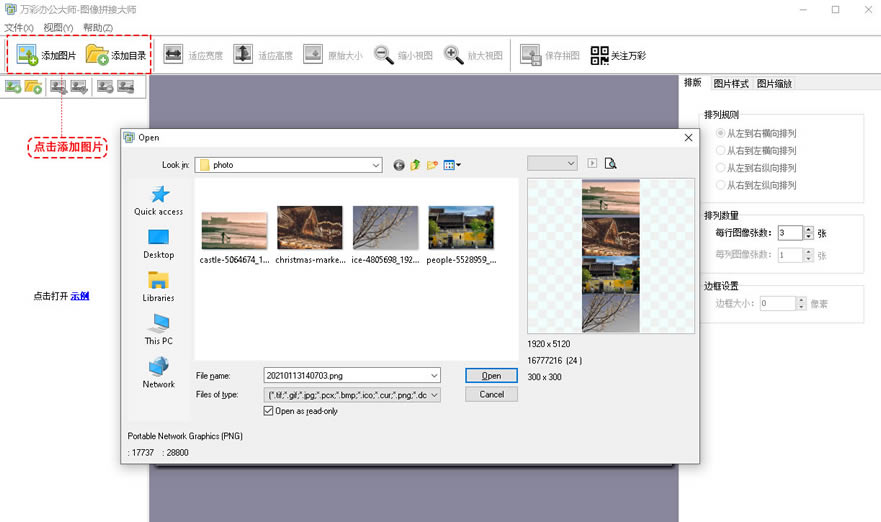Viewport: 881px width, 522px height.
Task: Click the 添加目录 (add folder) toolbar icon
Action: click(x=97, y=55)
